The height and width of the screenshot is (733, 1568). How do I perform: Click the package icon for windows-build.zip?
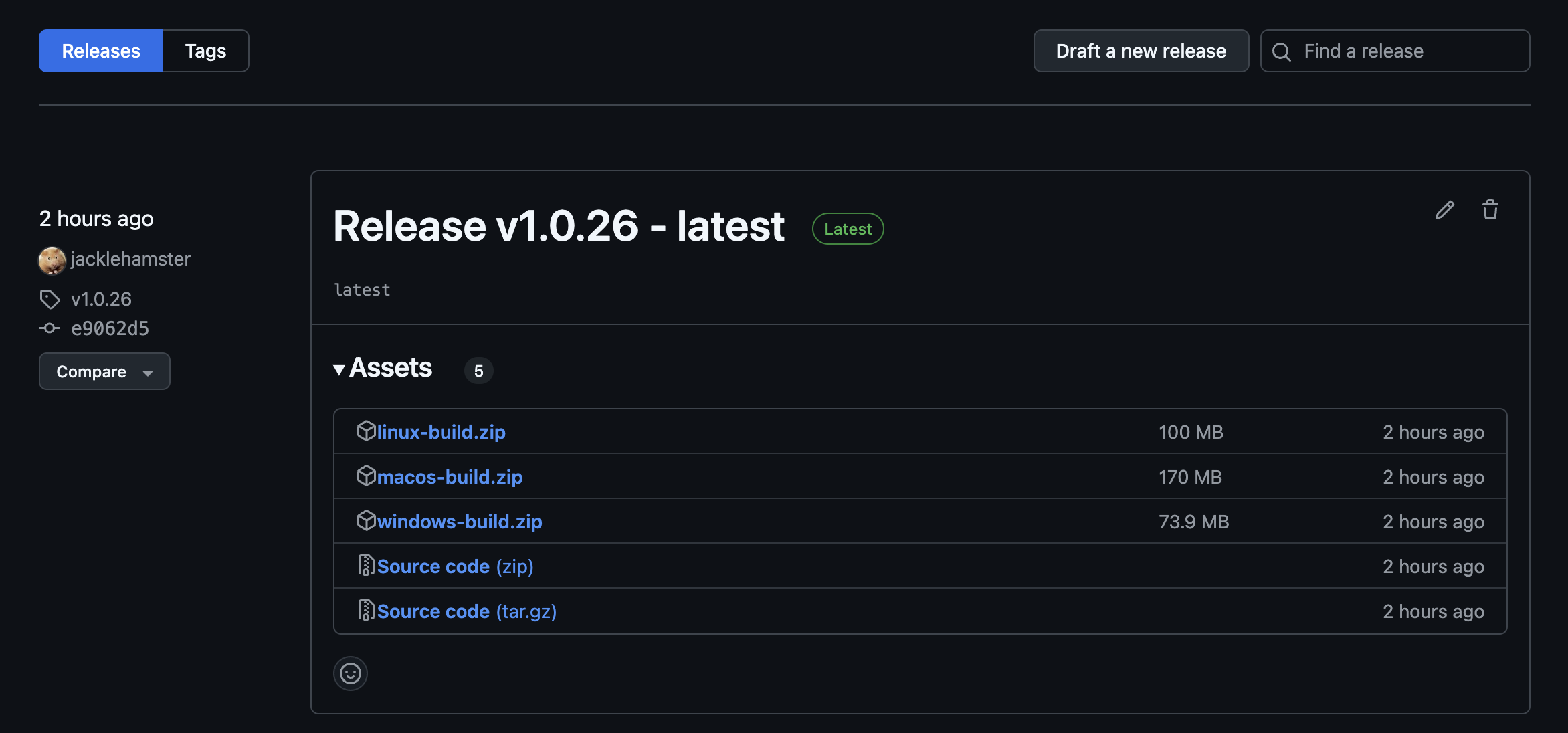point(366,520)
